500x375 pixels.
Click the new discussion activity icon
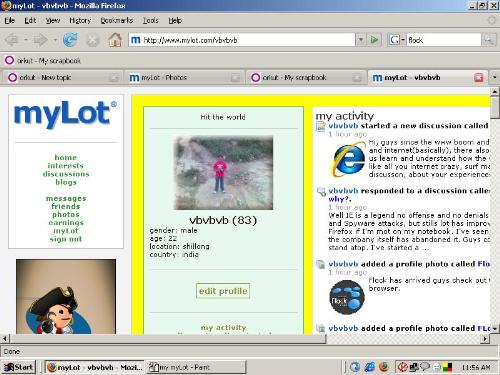(321, 127)
